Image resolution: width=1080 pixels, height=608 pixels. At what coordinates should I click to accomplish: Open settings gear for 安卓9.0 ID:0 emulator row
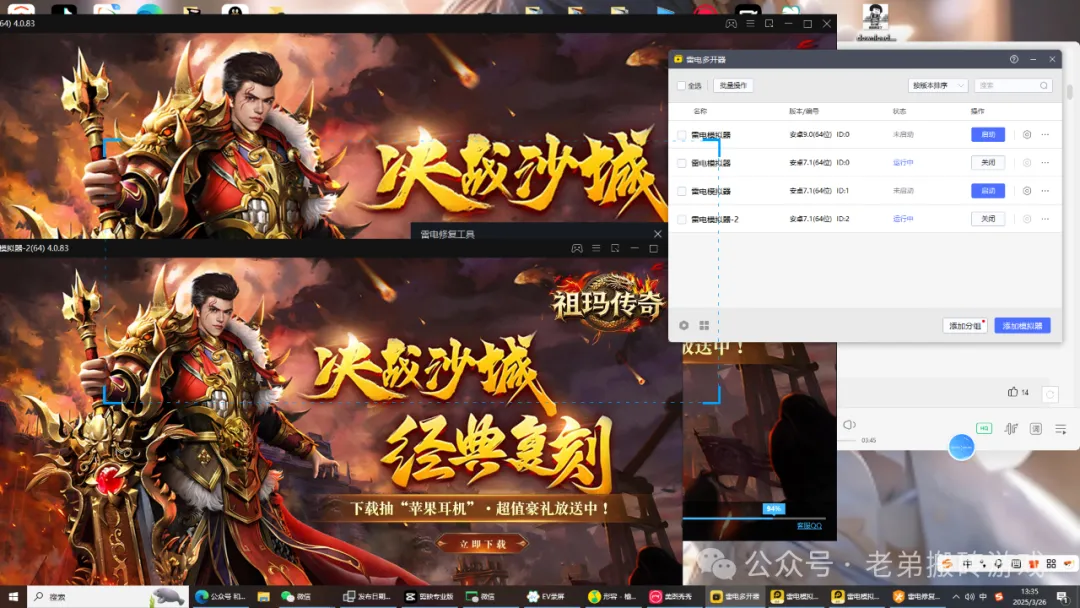pos(1027,135)
